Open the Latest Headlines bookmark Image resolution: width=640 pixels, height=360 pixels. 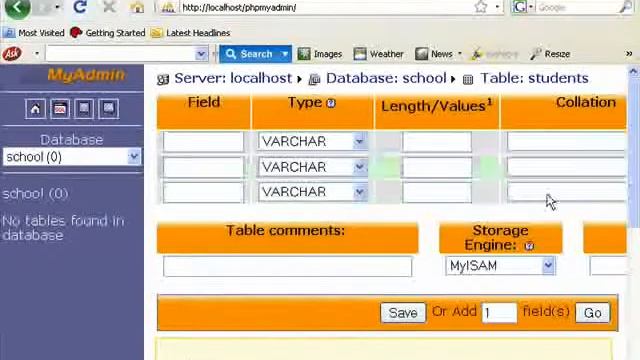(x=191, y=33)
